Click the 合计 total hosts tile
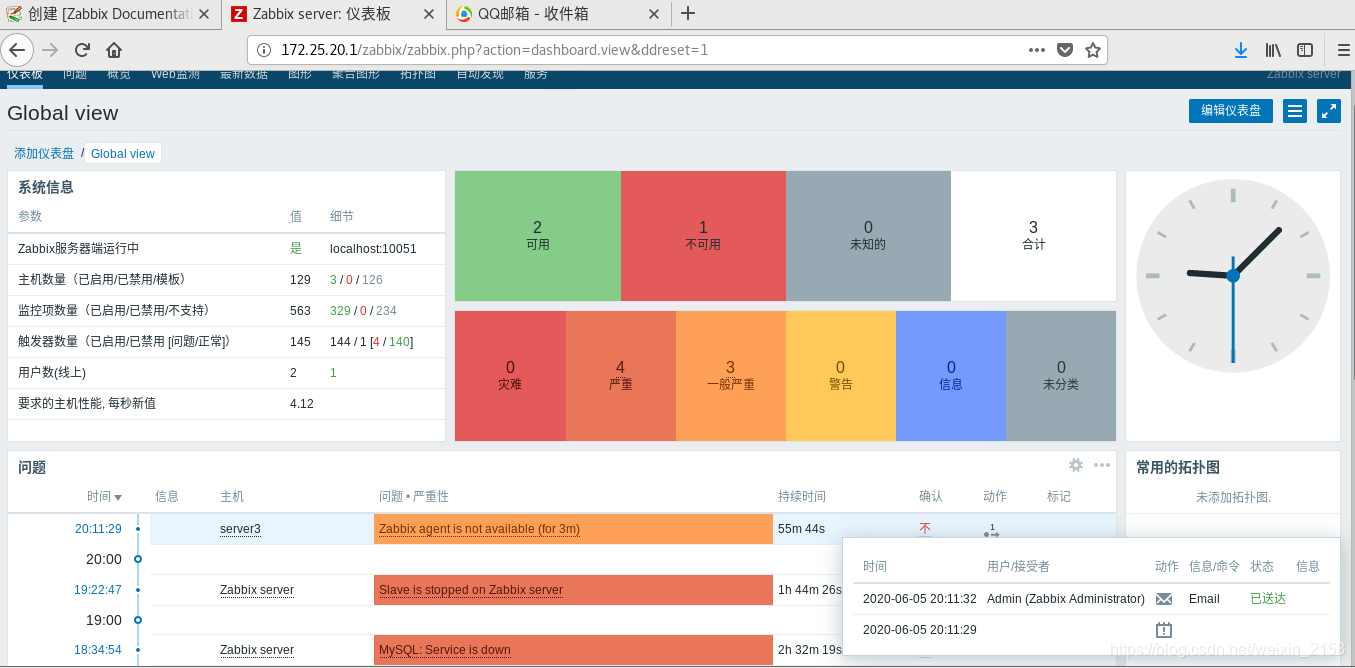 coord(1033,236)
